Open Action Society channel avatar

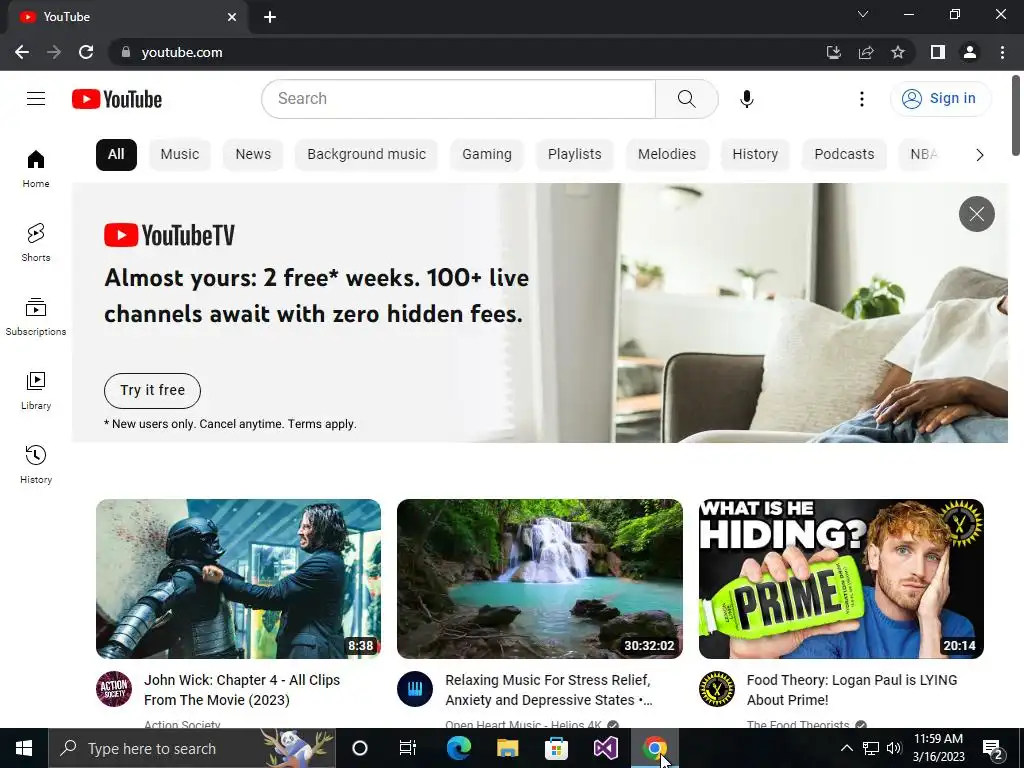pos(114,689)
